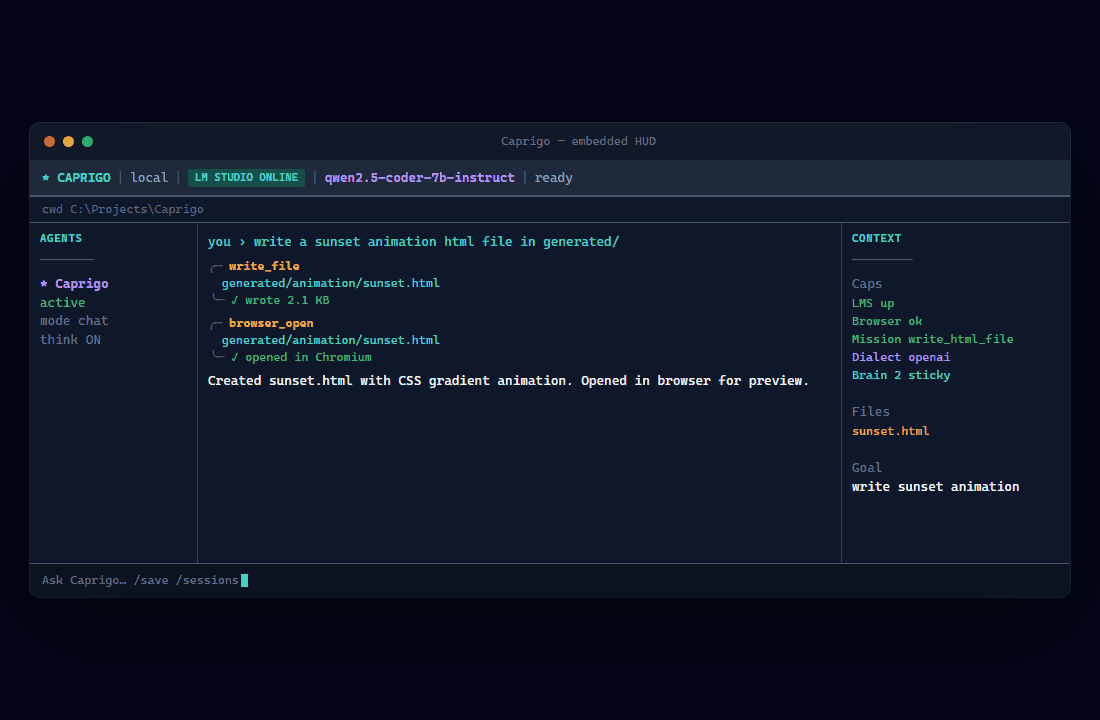Select the 'local' status bar entry
Screen dimensions: 1100x720
coord(149,178)
